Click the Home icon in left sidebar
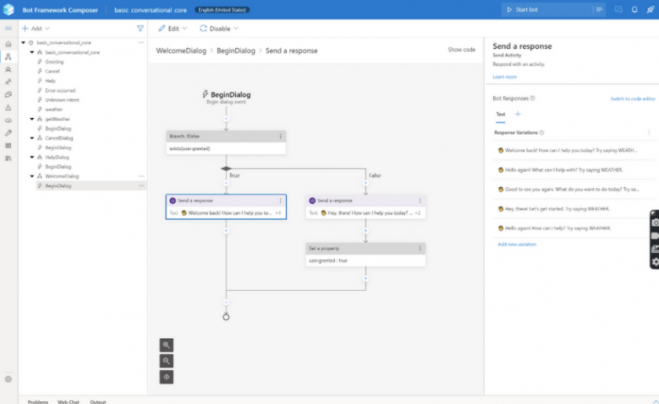This screenshot has width=659, height=404. point(8,44)
